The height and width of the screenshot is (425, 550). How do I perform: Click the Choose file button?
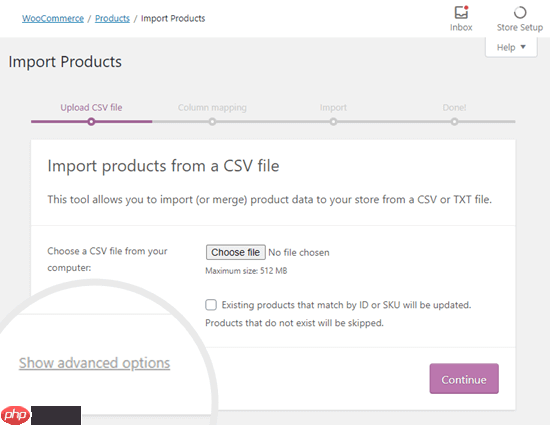tap(235, 252)
